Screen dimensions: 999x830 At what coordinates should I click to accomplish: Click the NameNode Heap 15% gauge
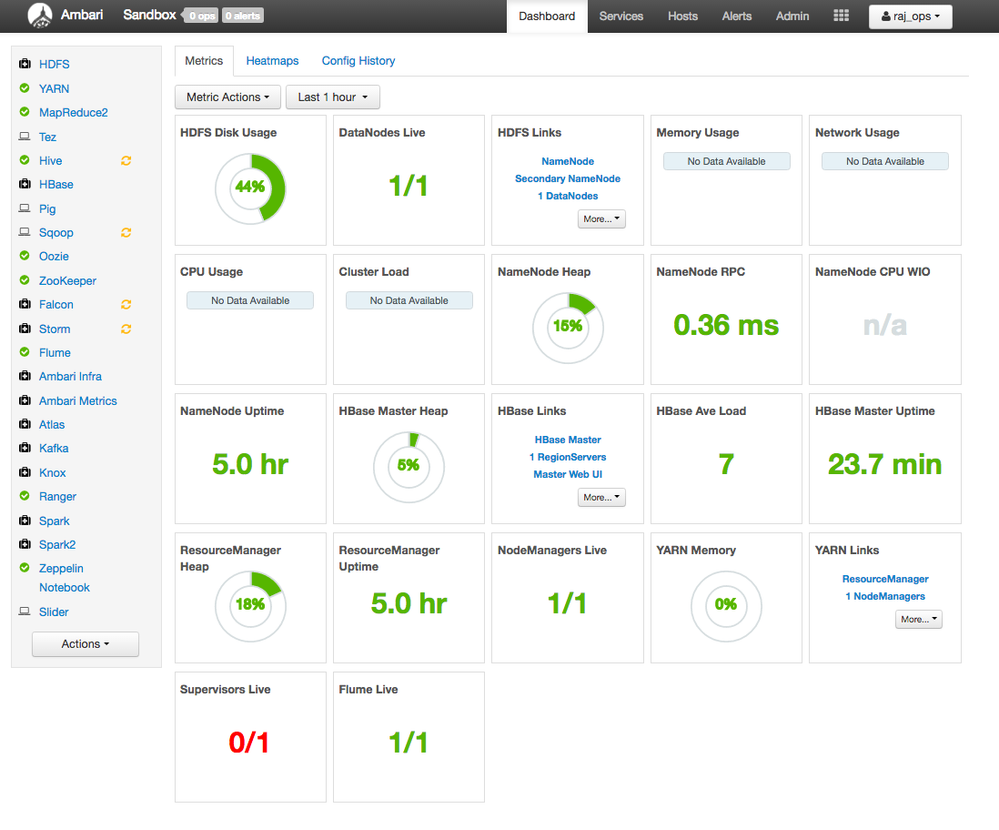point(568,327)
